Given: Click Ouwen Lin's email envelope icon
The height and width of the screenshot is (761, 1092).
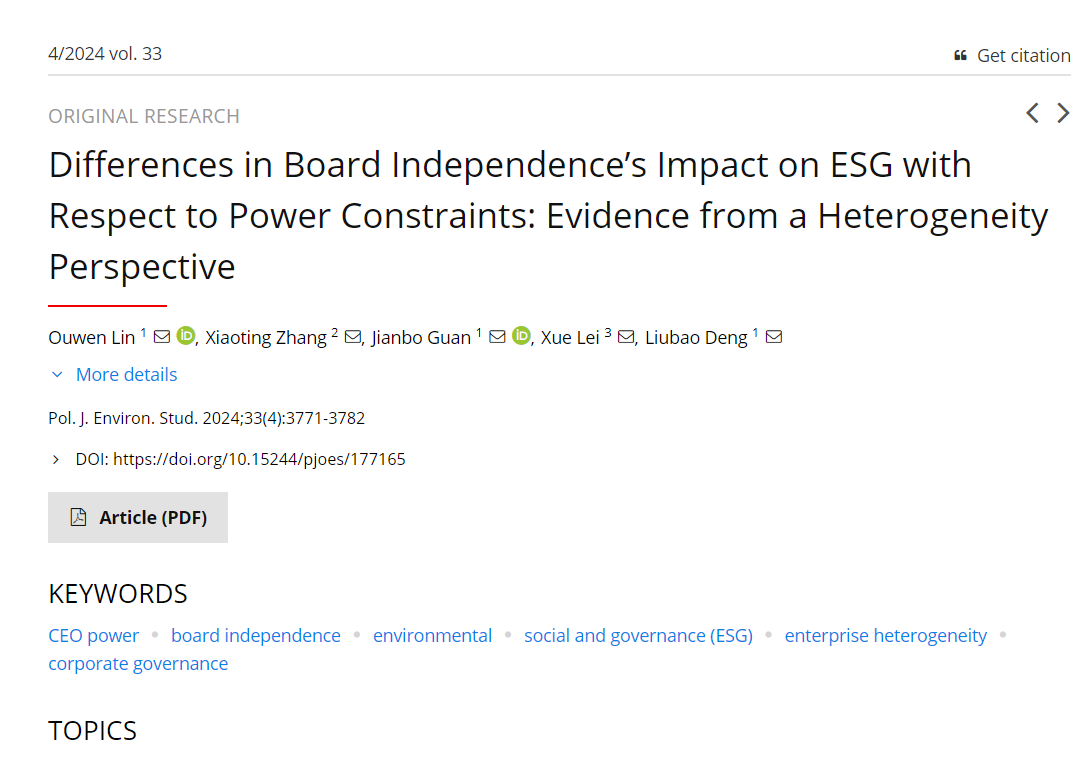Looking at the screenshot, I should [x=162, y=337].
